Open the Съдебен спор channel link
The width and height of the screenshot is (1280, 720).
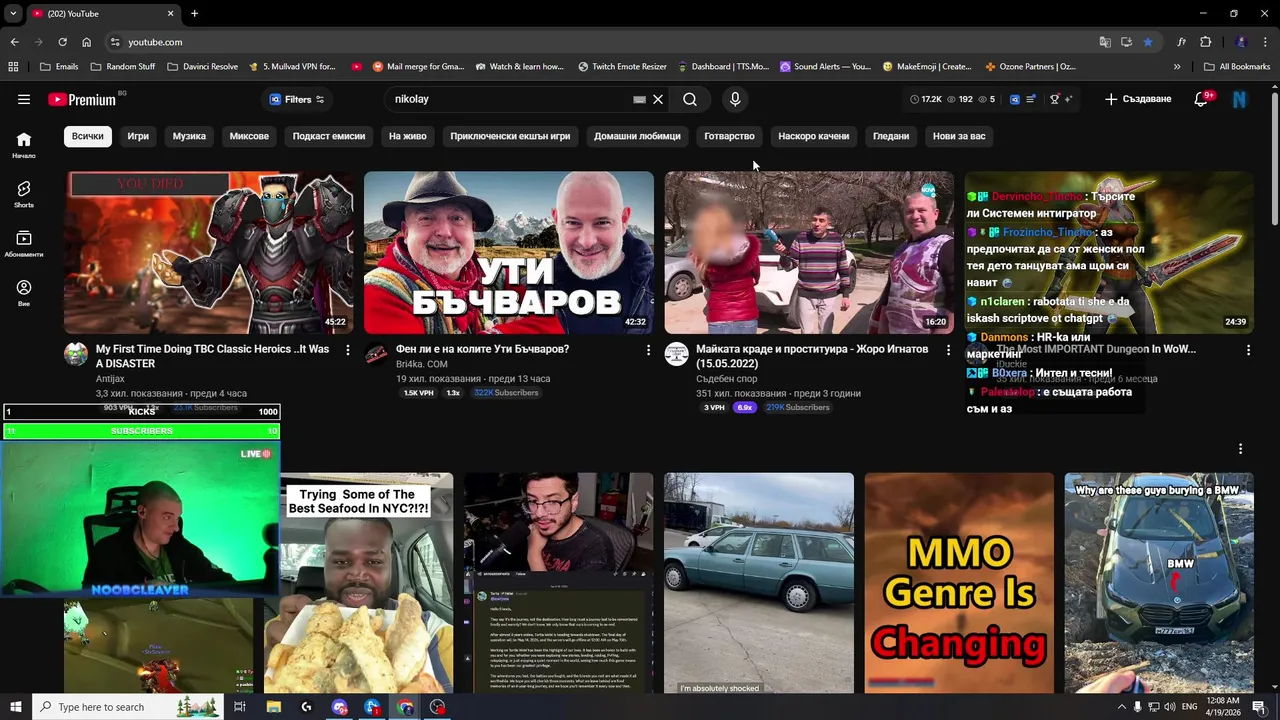727,379
